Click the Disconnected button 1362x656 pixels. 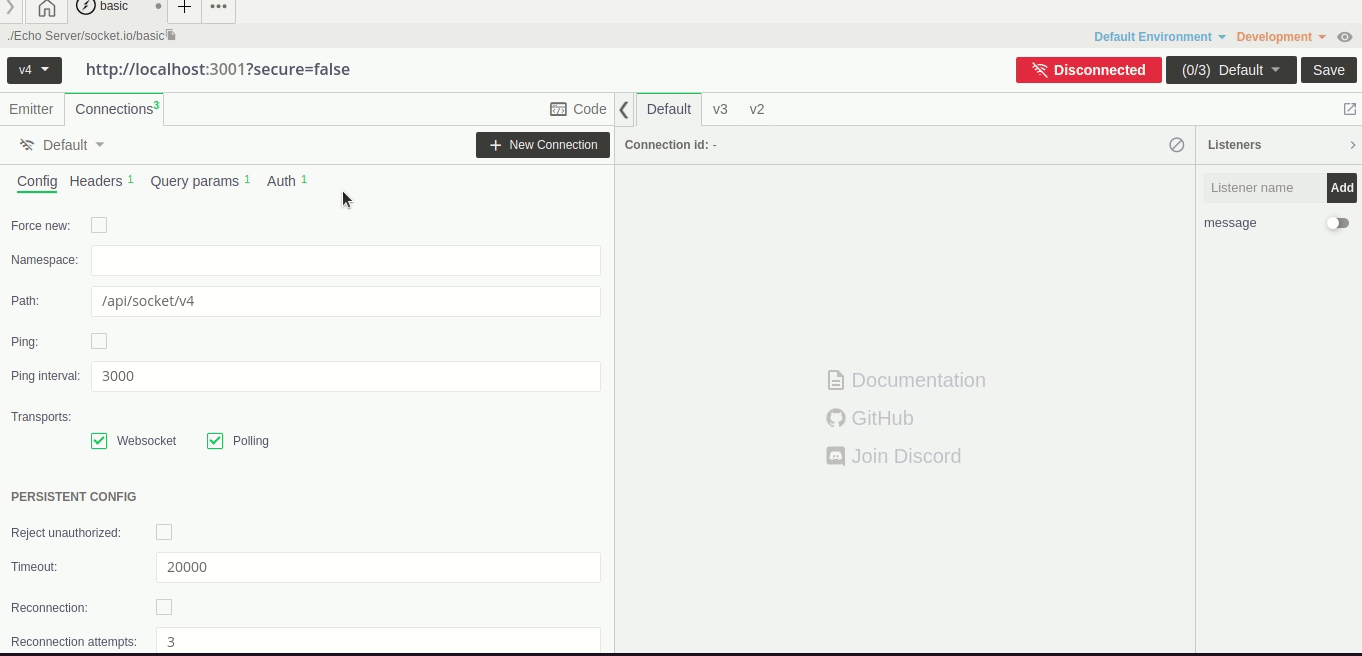(x=1089, y=70)
